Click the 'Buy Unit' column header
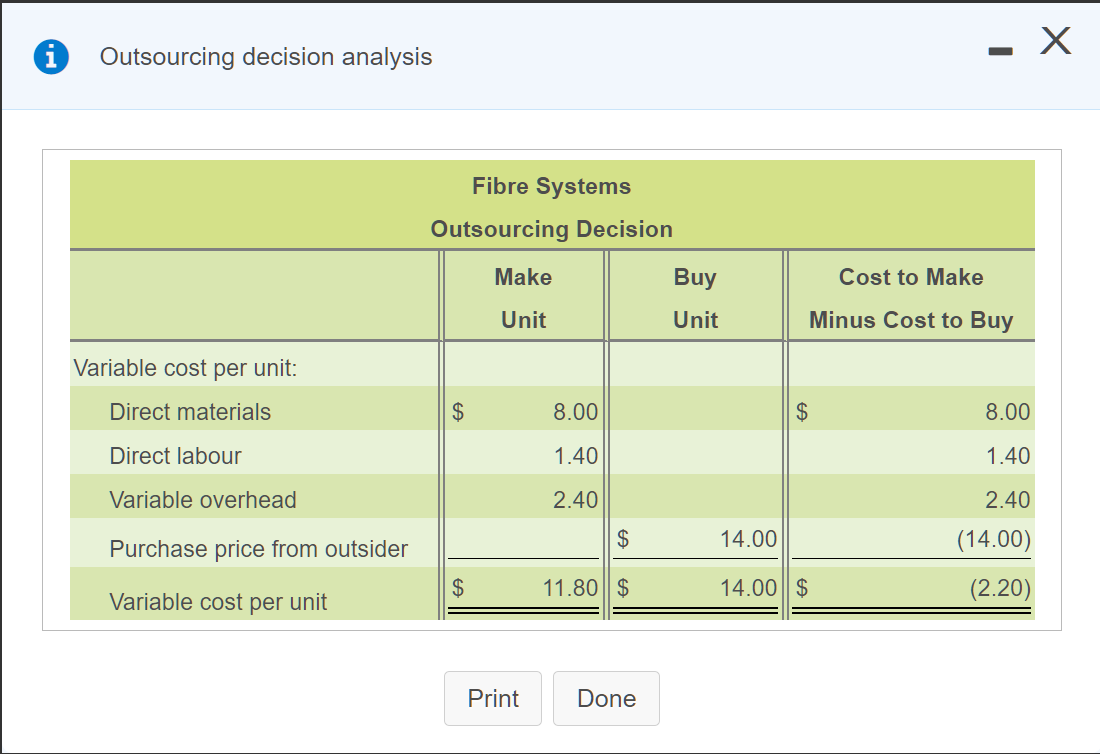 [x=695, y=298]
